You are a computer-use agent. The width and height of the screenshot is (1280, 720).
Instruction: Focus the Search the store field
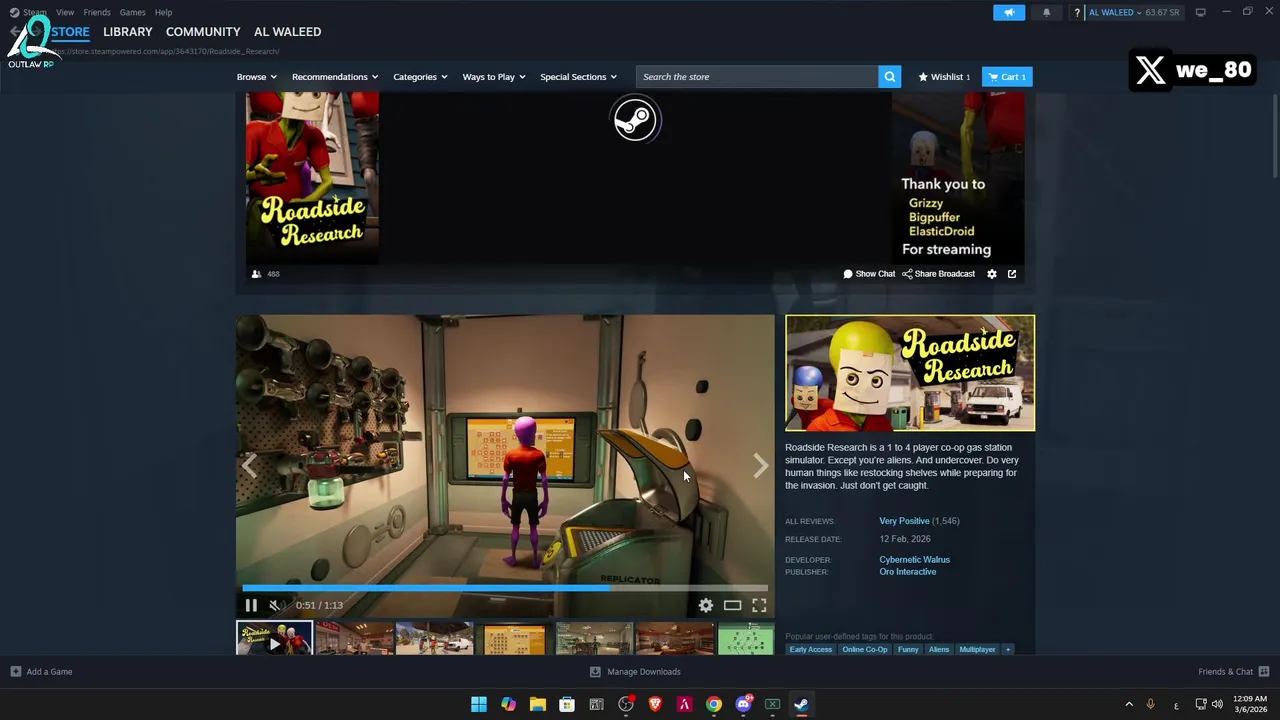pos(757,77)
